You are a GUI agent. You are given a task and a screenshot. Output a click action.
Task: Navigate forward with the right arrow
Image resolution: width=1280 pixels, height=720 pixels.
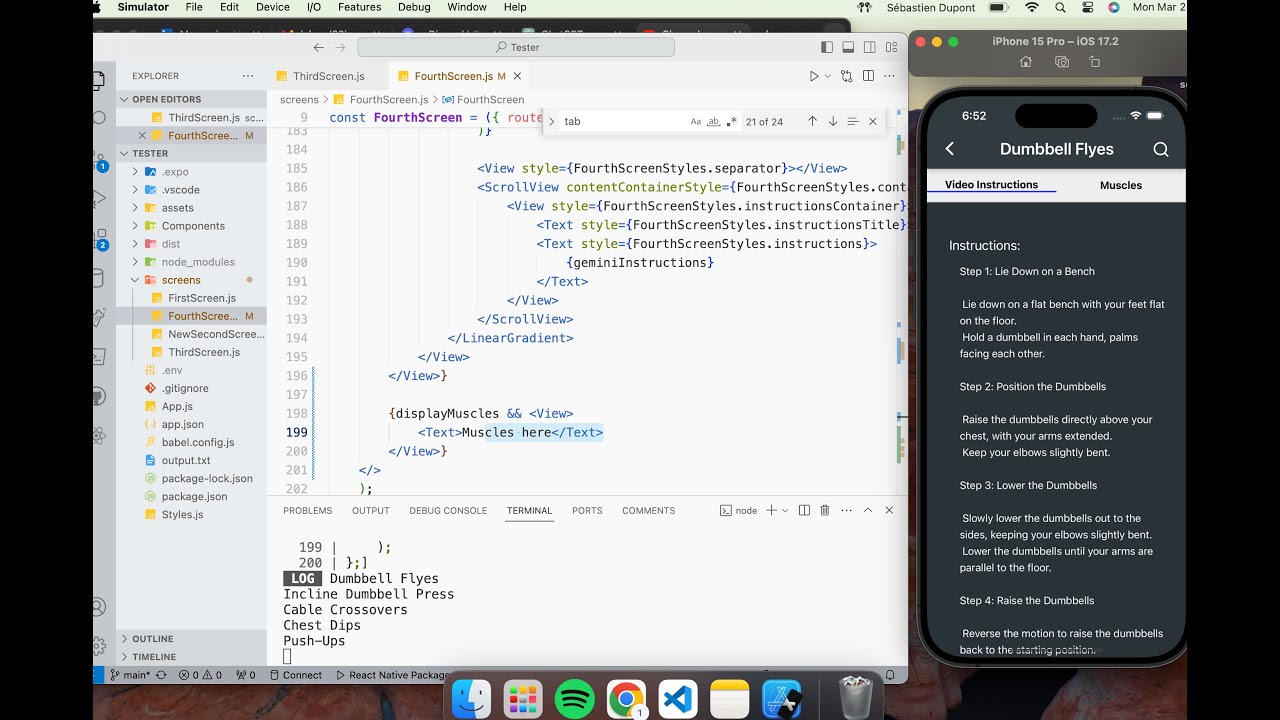click(340, 47)
